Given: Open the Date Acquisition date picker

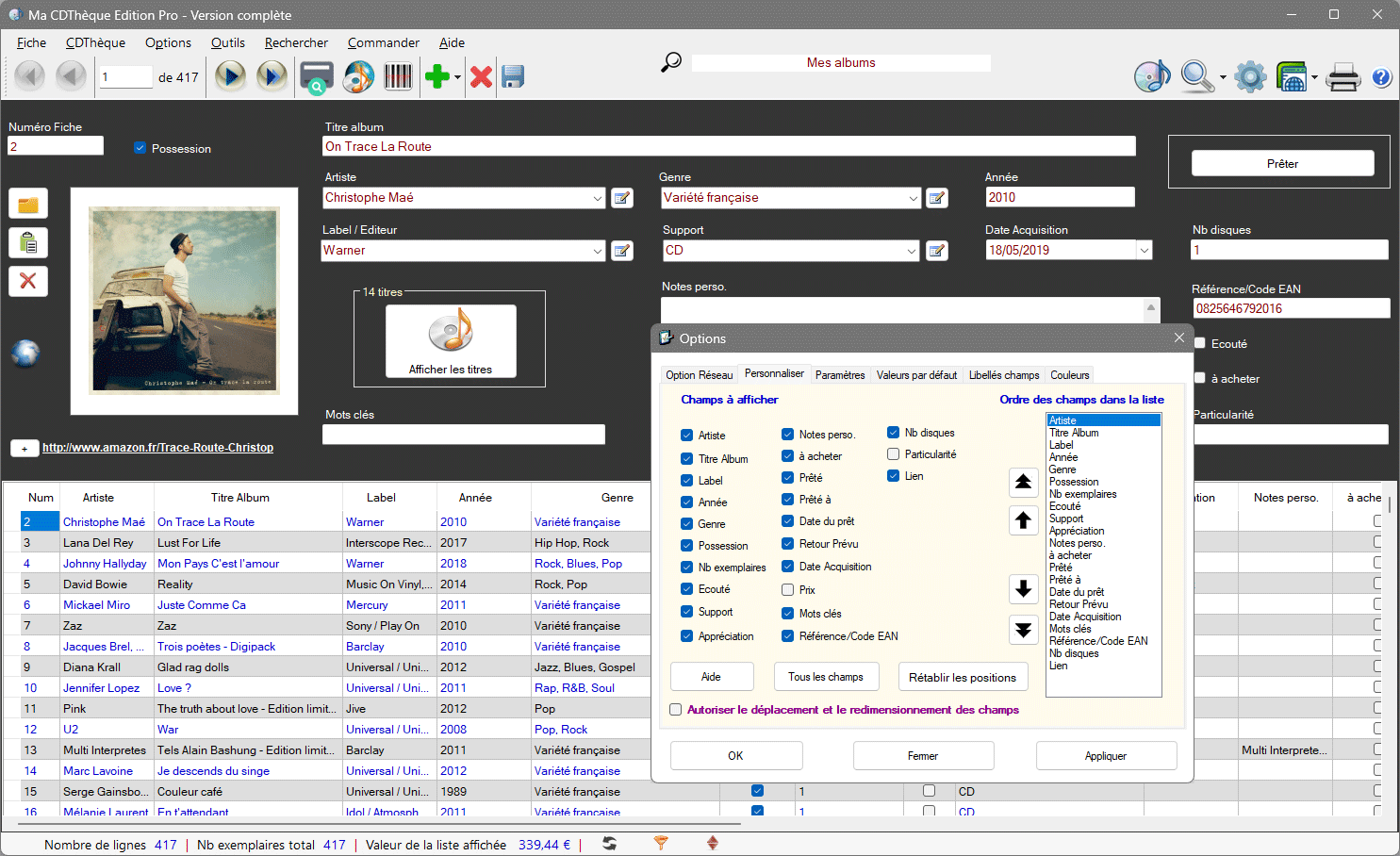Looking at the screenshot, I should (1145, 251).
